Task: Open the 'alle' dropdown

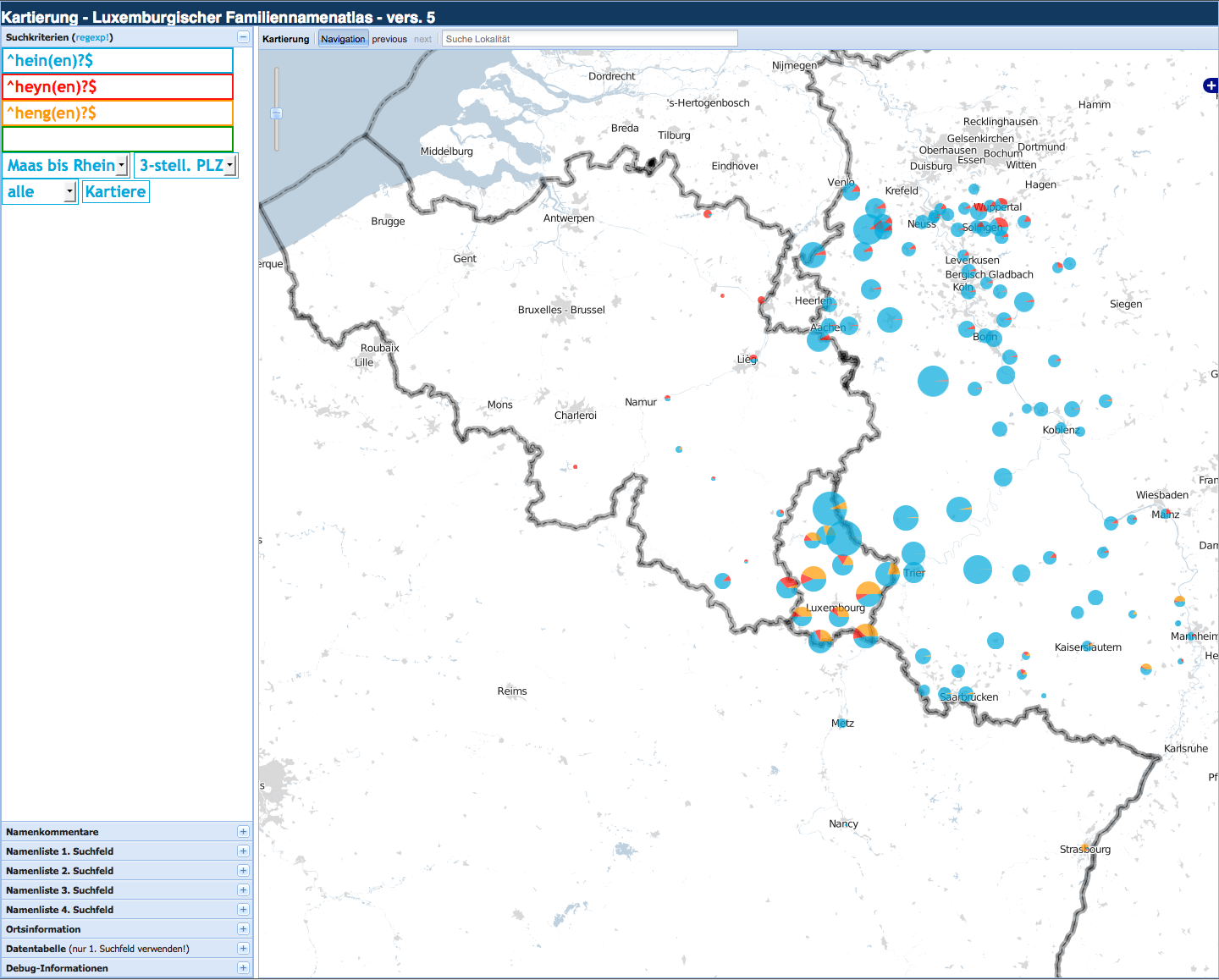Action: 40,192
